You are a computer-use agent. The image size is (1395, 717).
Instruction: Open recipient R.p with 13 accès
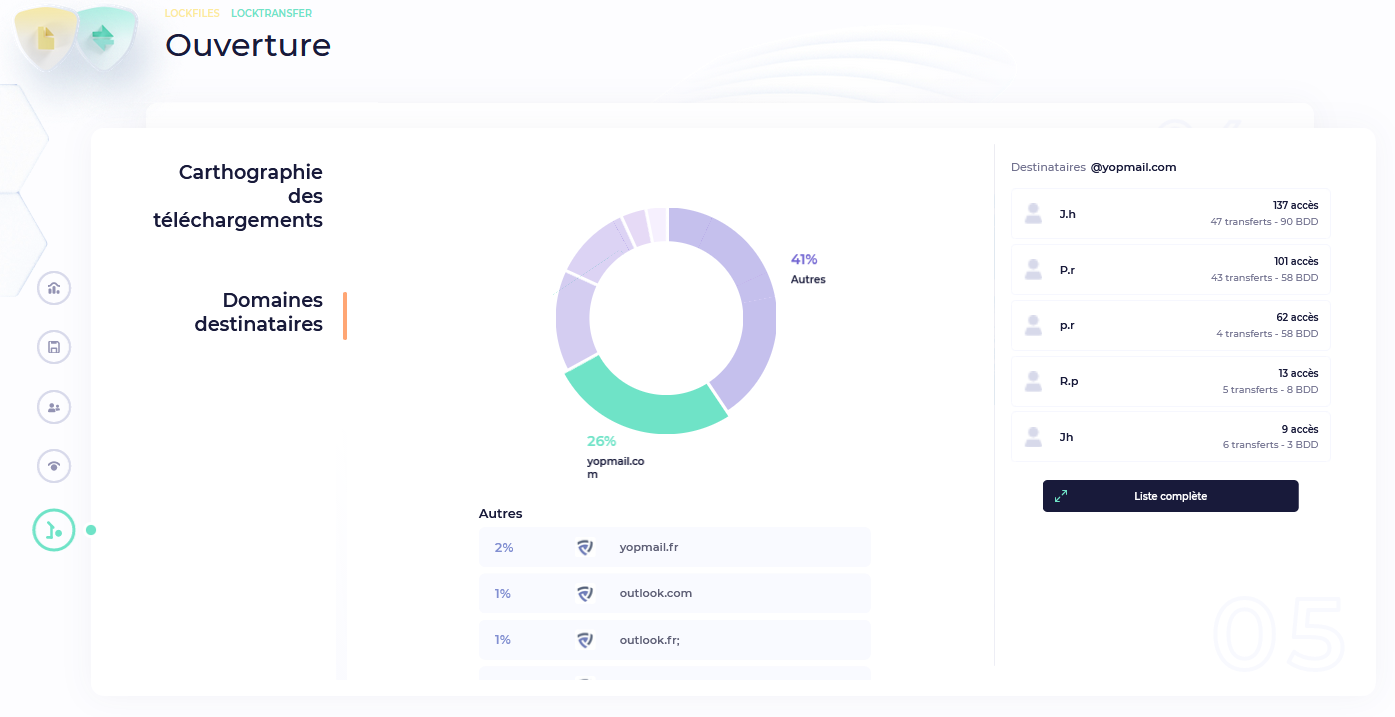tap(1170, 381)
